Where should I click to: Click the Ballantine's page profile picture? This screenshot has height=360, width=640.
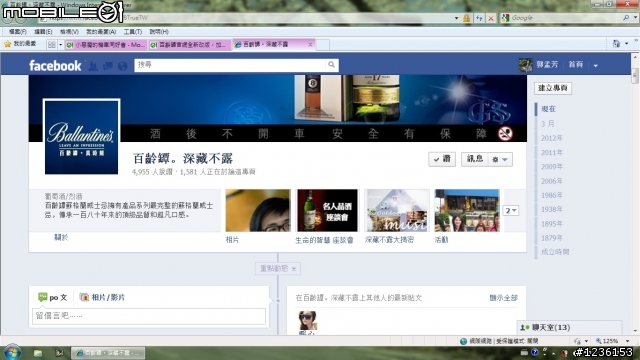coord(82,137)
